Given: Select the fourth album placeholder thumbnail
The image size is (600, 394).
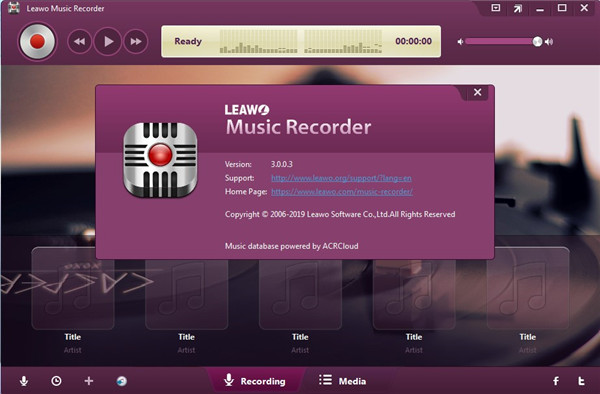Looking at the screenshot, I should click(414, 294).
